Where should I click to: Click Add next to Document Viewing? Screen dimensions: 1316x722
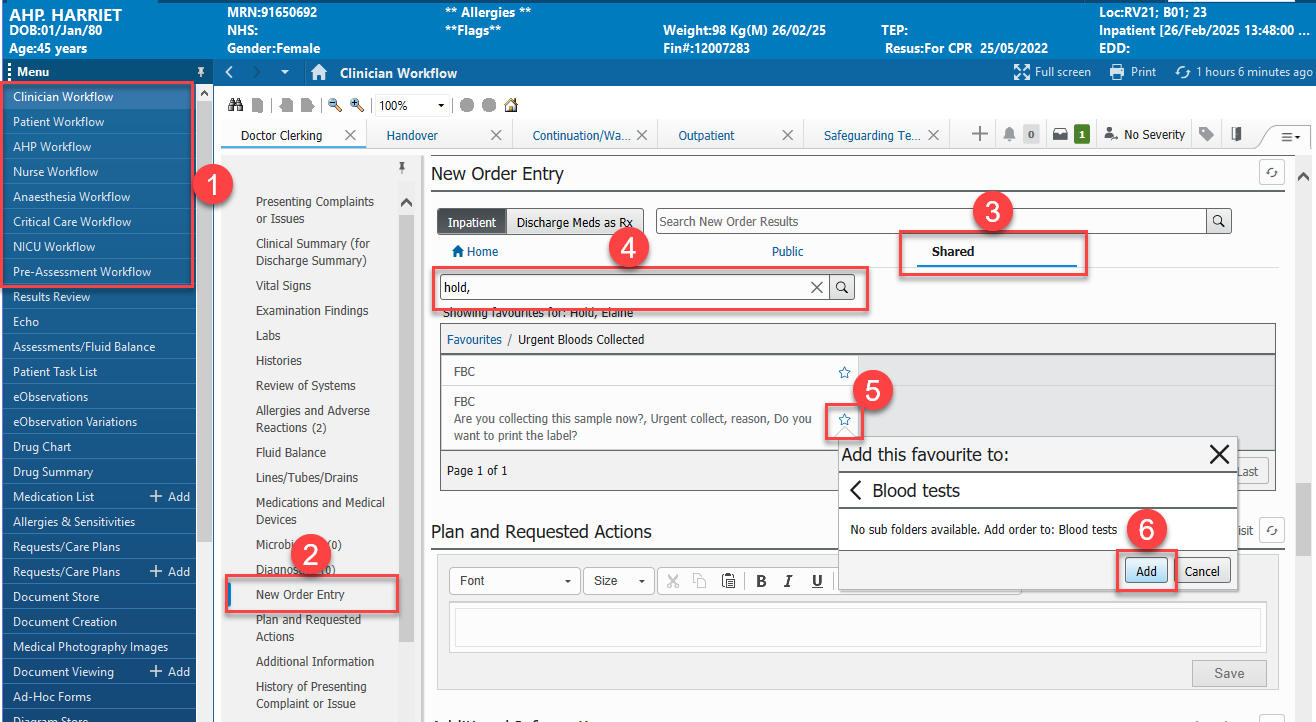point(169,671)
